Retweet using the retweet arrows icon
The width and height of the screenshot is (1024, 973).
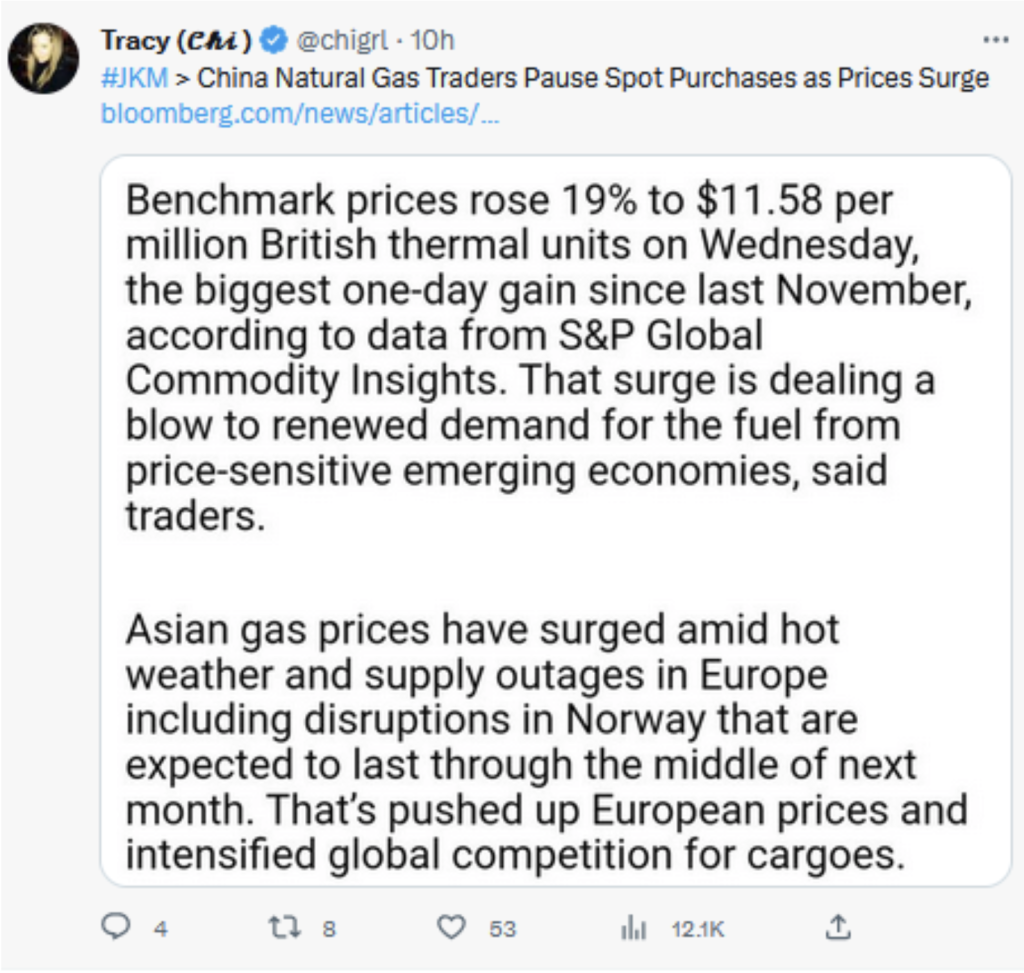point(285,927)
